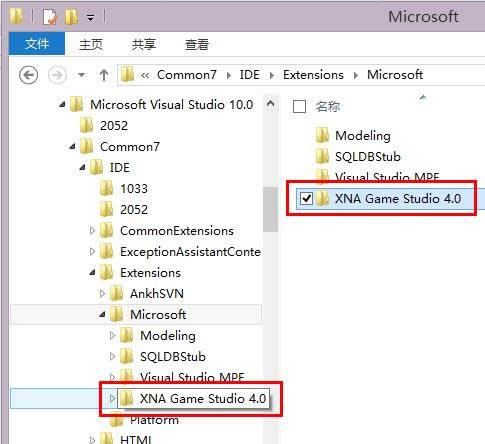Click Extensions in the address bar
This screenshot has width=485, height=444.
(313, 75)
